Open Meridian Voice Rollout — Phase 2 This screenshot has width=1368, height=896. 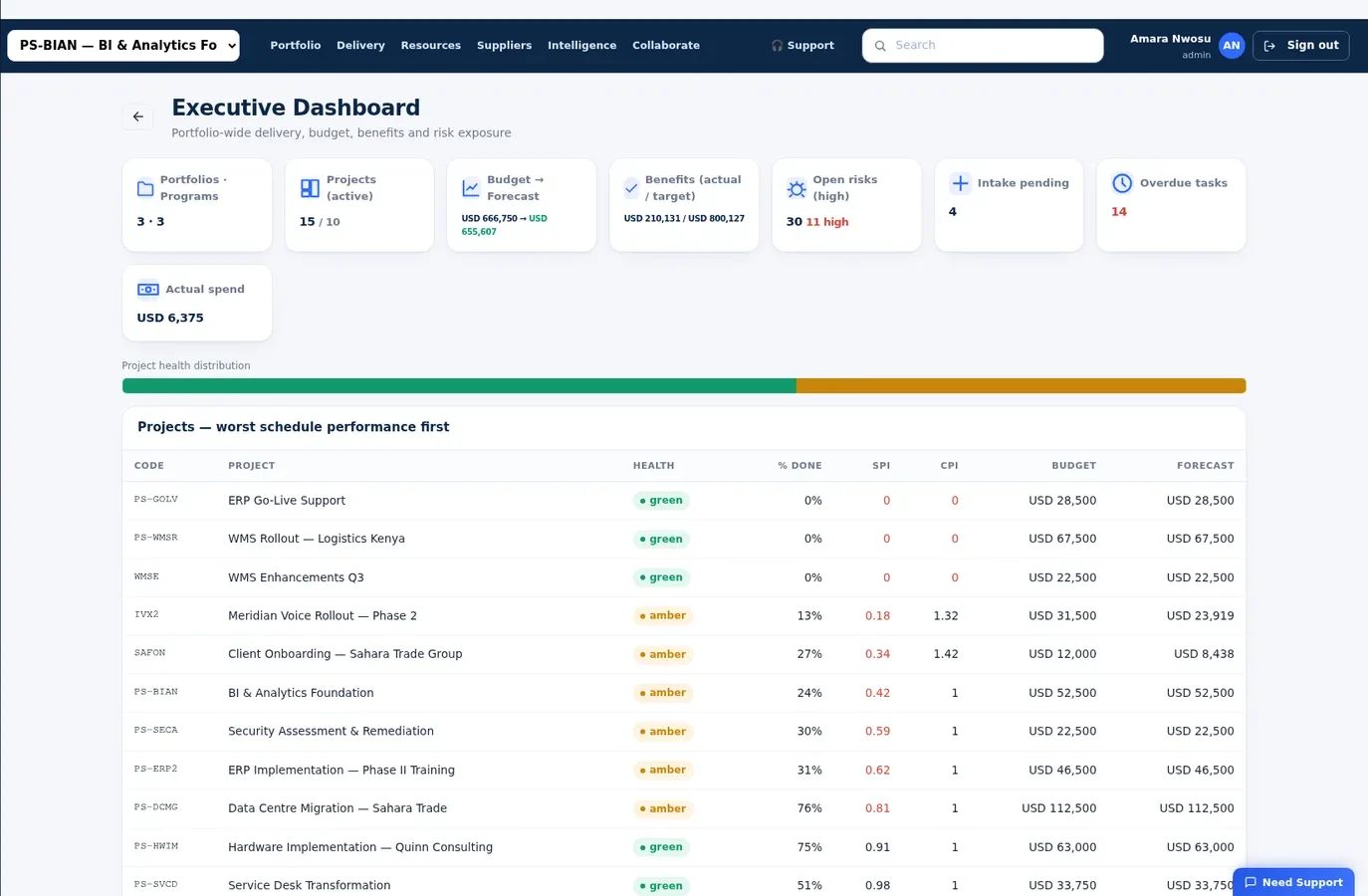click(x=684, y=616)
